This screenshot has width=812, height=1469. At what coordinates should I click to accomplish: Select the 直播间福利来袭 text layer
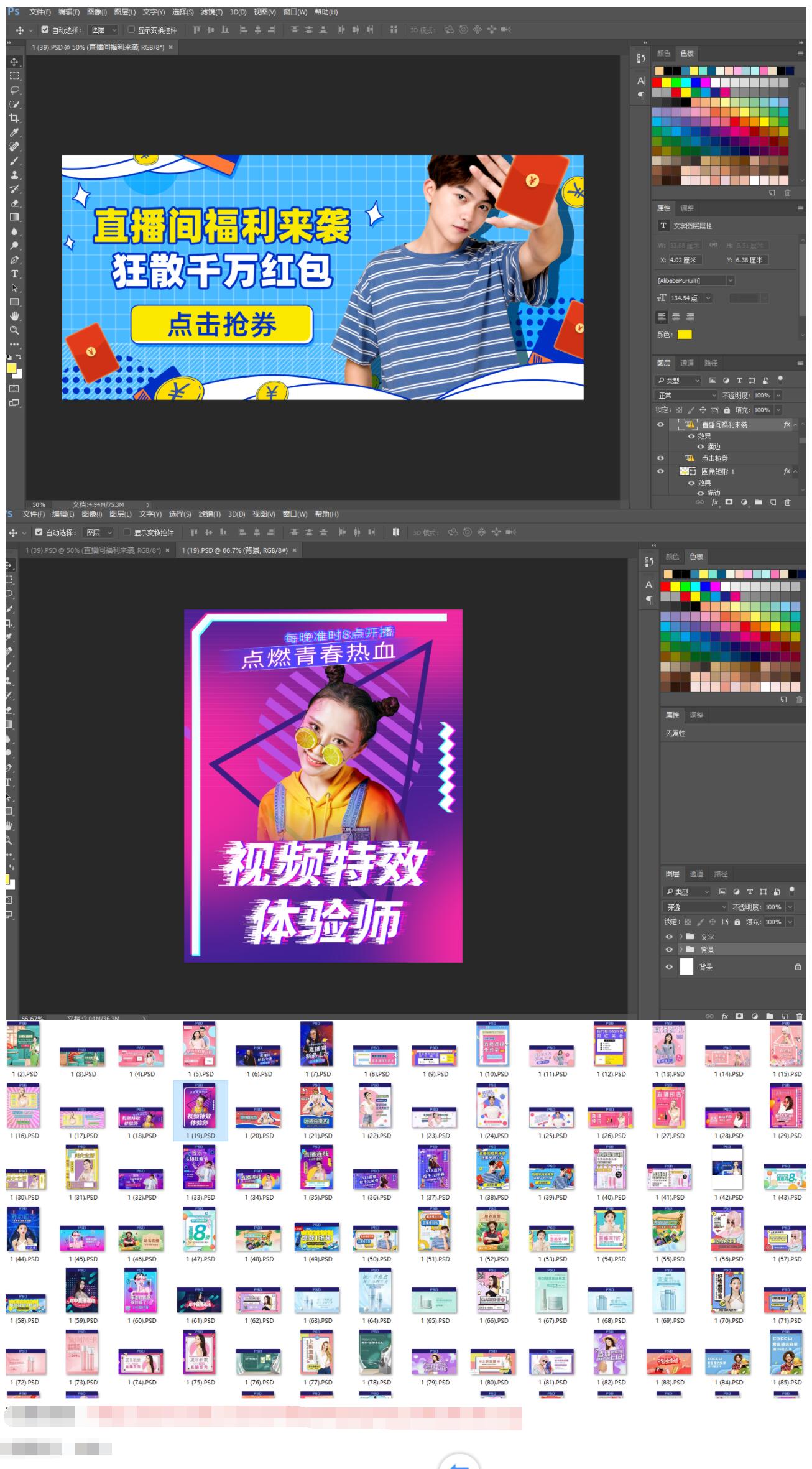(725, 425)
